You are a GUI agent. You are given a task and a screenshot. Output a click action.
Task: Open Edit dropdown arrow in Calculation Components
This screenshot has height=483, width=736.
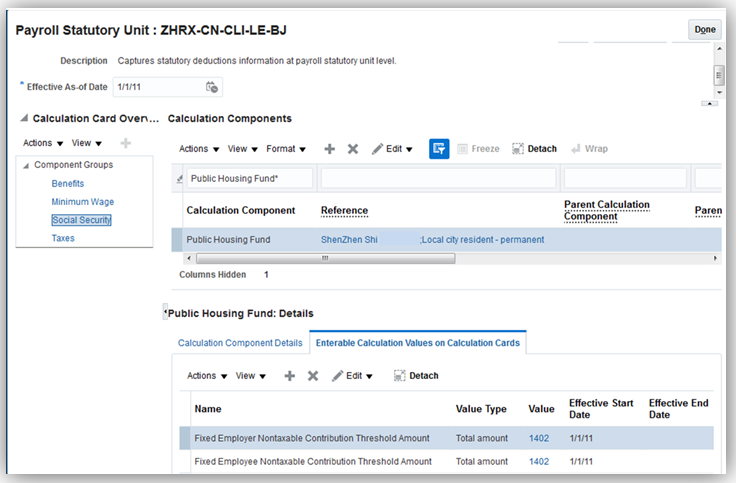point(409,149)
